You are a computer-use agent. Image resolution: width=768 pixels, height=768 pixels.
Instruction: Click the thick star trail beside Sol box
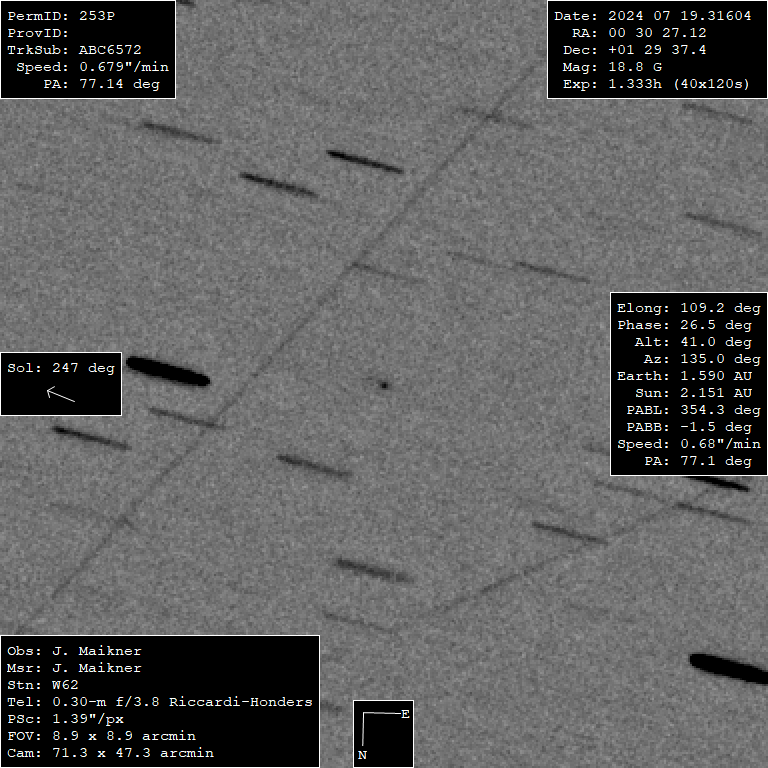168,371
